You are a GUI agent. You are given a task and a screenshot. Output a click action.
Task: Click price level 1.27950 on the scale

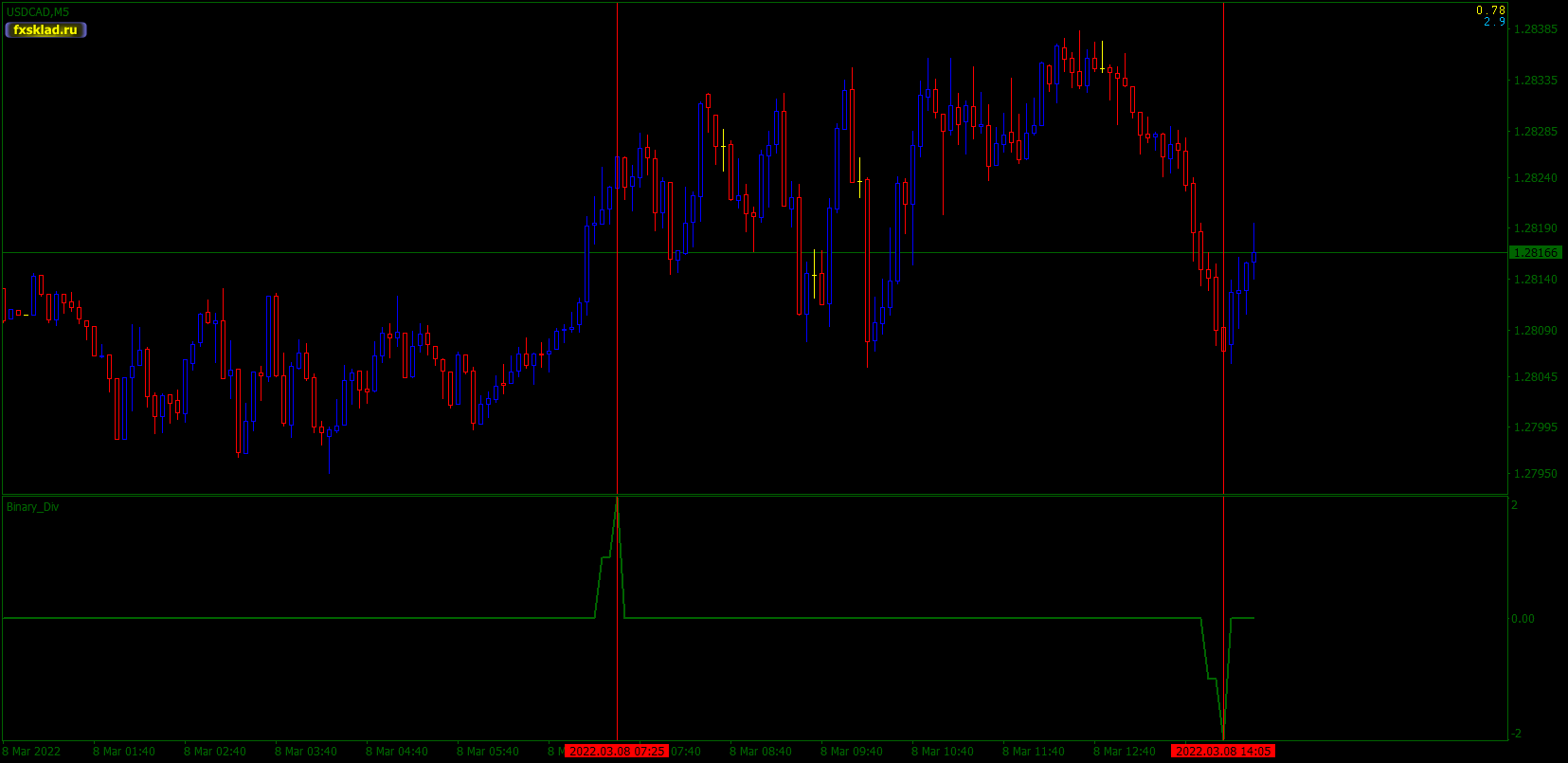pyautogui.click(x=1536, y=474)
